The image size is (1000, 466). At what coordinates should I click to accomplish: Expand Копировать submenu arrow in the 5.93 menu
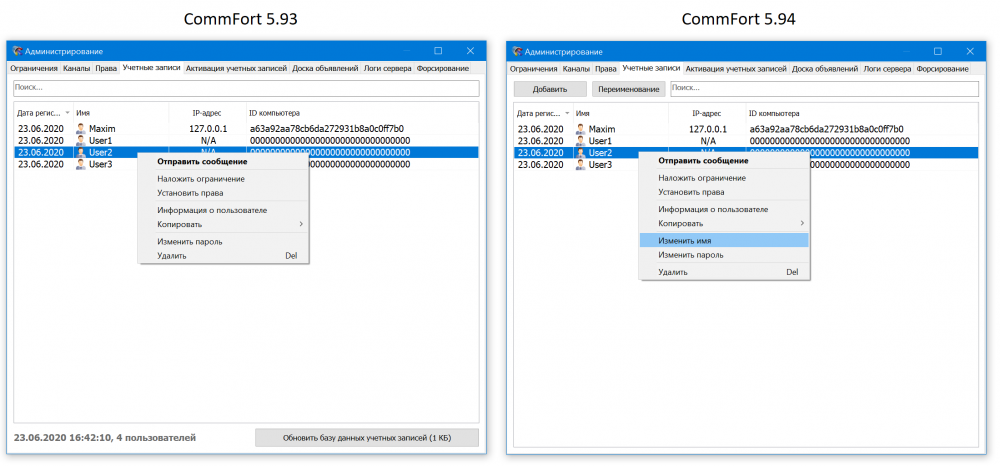point(301,224)
